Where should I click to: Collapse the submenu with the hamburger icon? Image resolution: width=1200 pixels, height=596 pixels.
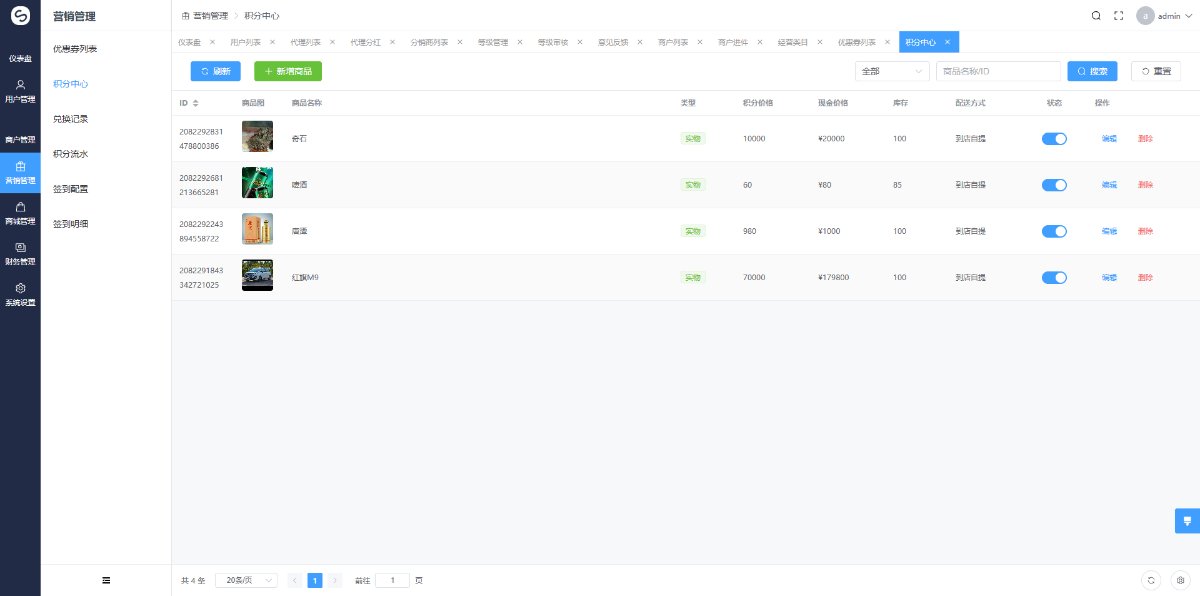[106, 580]
